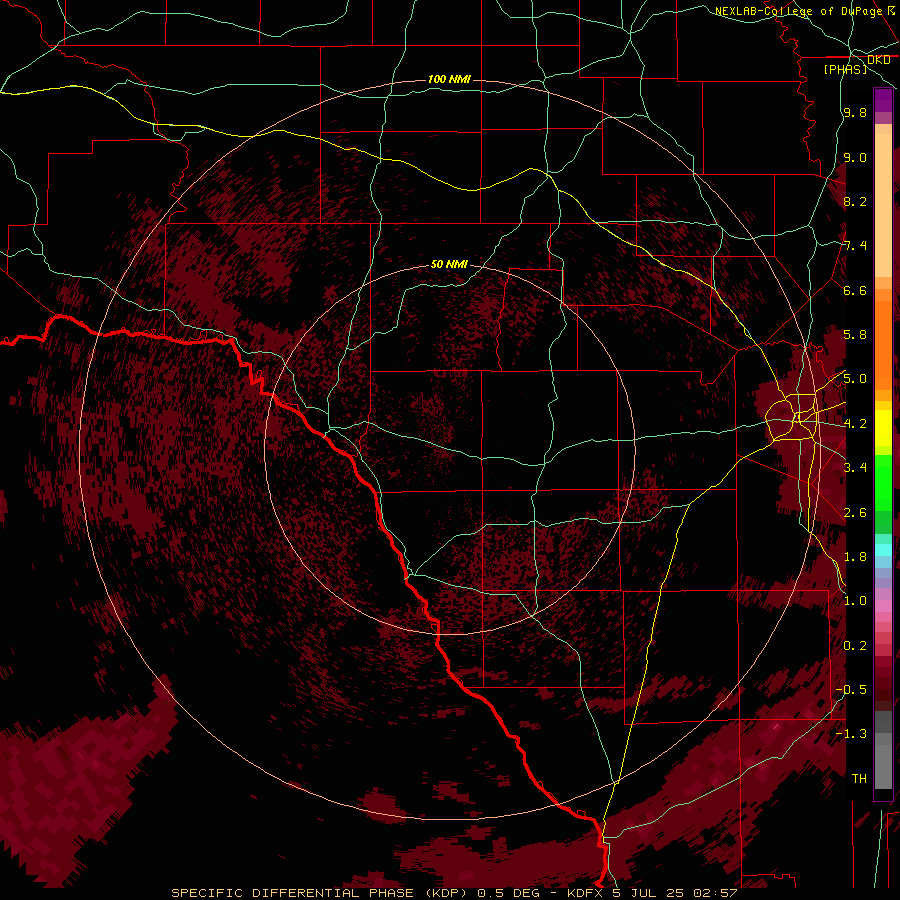The height and width of the screenshot is (900, 900).
Task: Click the DKD label above the scale
Action: click(x=878, y=60)
